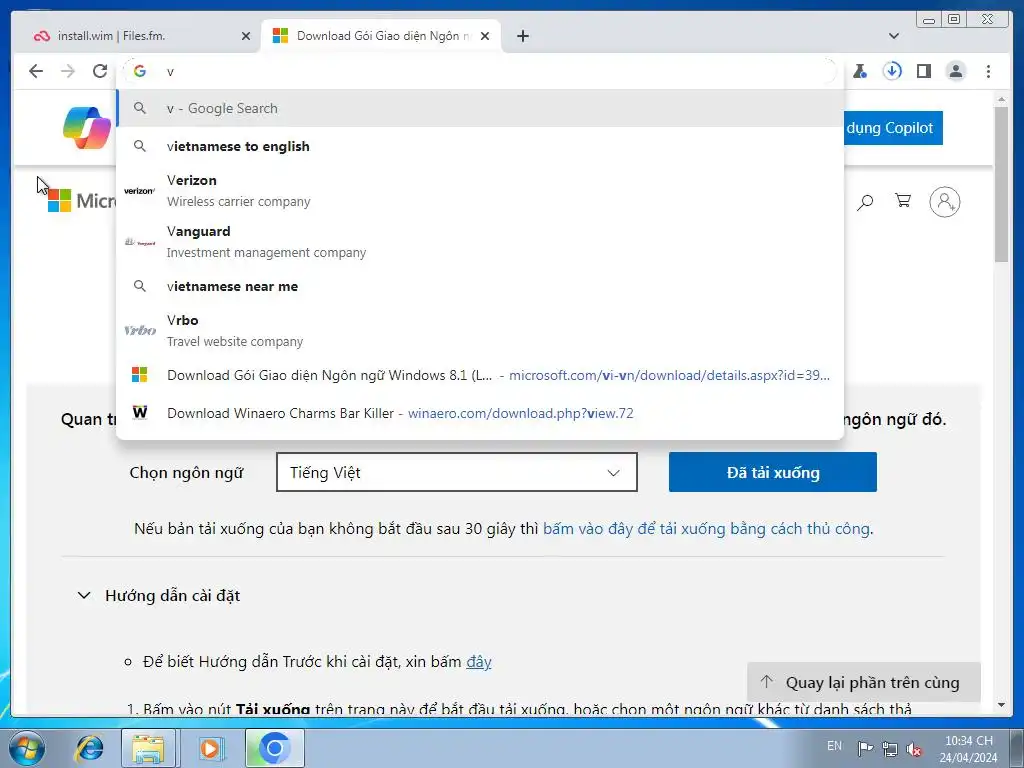Open the Windows Start menu
The height and width of the screenshot is (768, 1024).
[27, 748]
